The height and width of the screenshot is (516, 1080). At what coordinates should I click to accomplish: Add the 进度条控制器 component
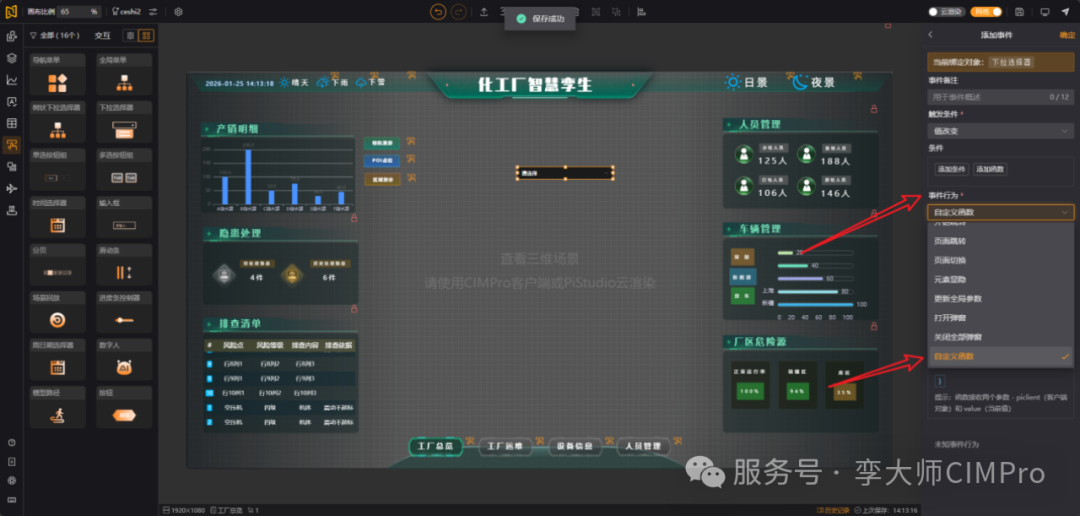124,312
